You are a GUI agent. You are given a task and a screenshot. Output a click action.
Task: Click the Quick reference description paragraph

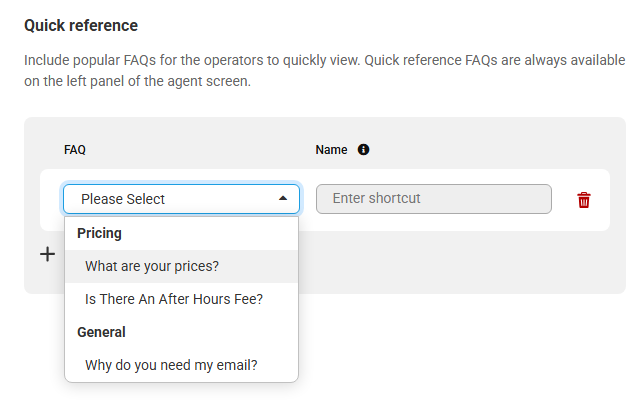tap(318, 71)
